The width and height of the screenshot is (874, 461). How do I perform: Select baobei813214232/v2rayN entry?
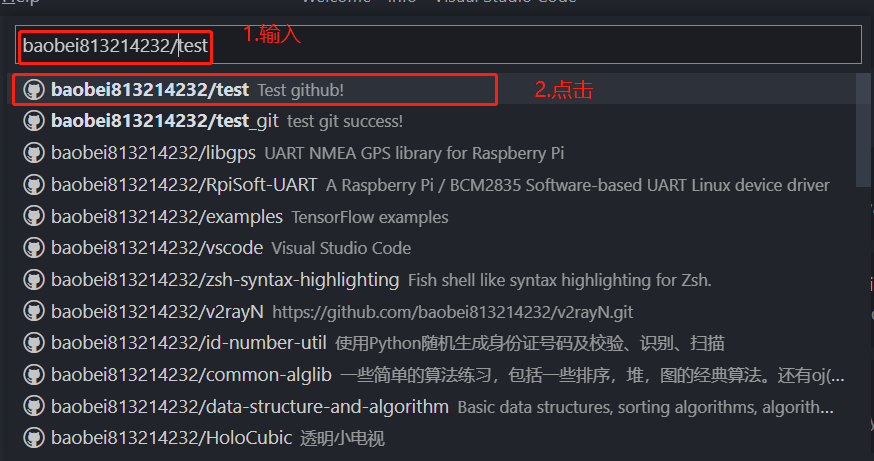[x=157, y=311]
